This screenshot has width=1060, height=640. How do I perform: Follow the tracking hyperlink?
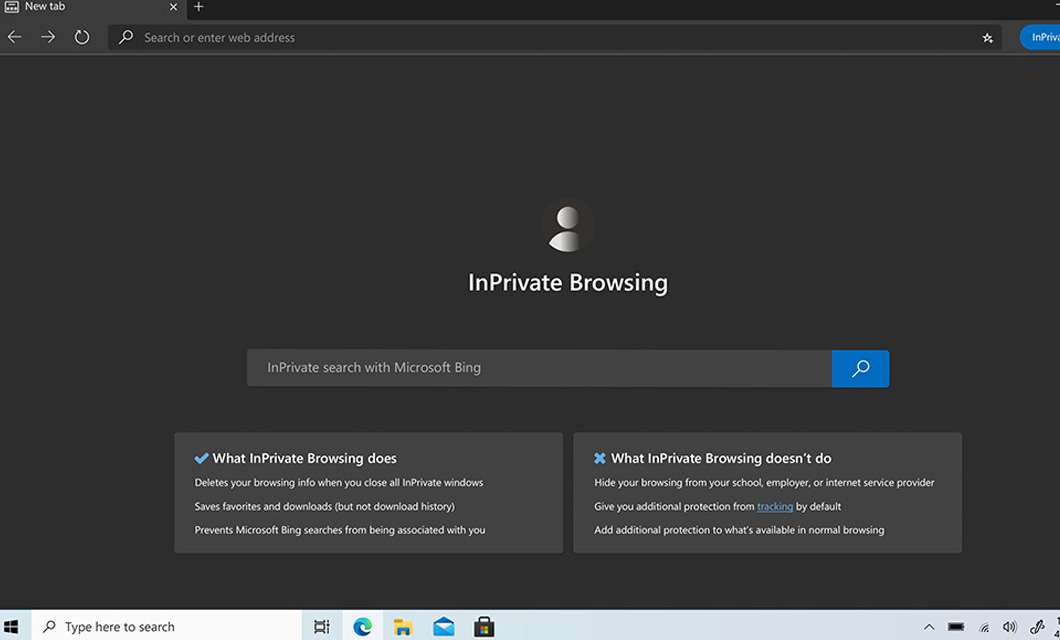point(775,506)
